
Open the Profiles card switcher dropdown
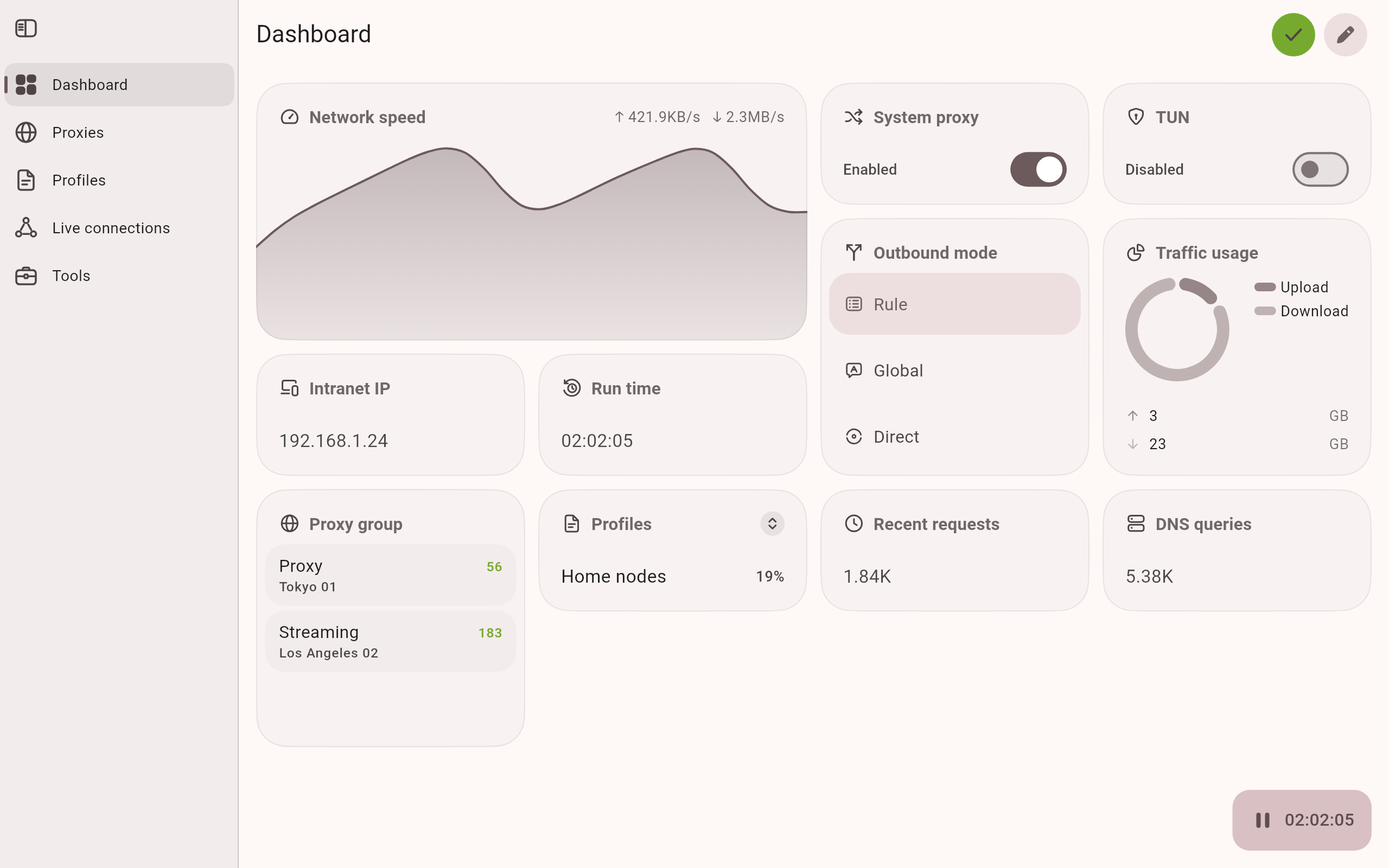(772, 524)
